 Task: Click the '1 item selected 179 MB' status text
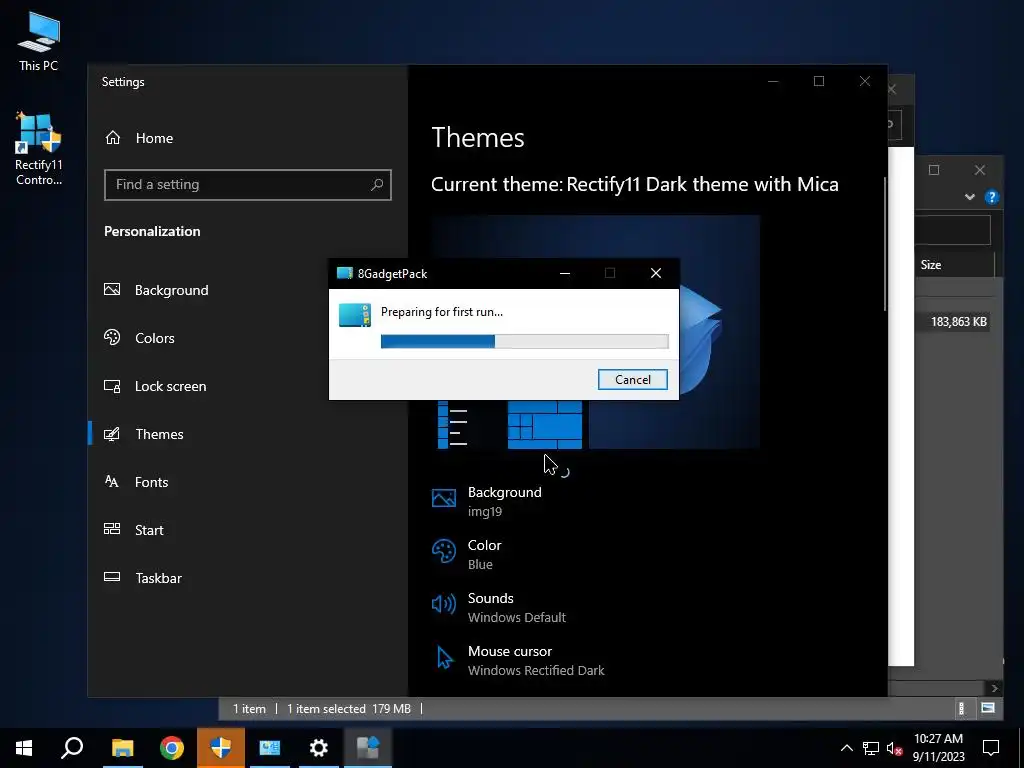(349, 709)
